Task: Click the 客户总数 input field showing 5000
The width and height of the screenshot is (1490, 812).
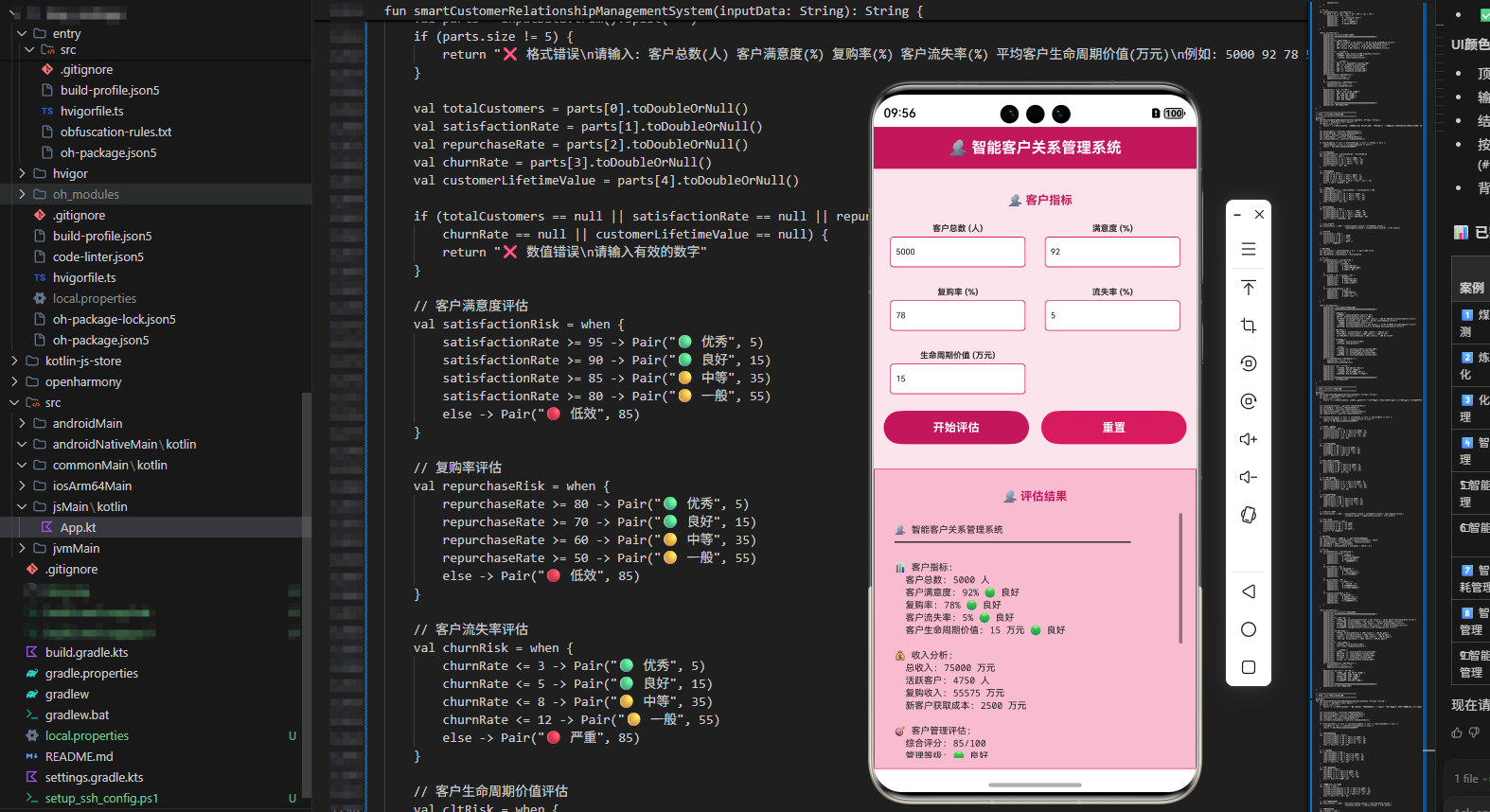Action: pyautogui.click(x=957, y=252)
